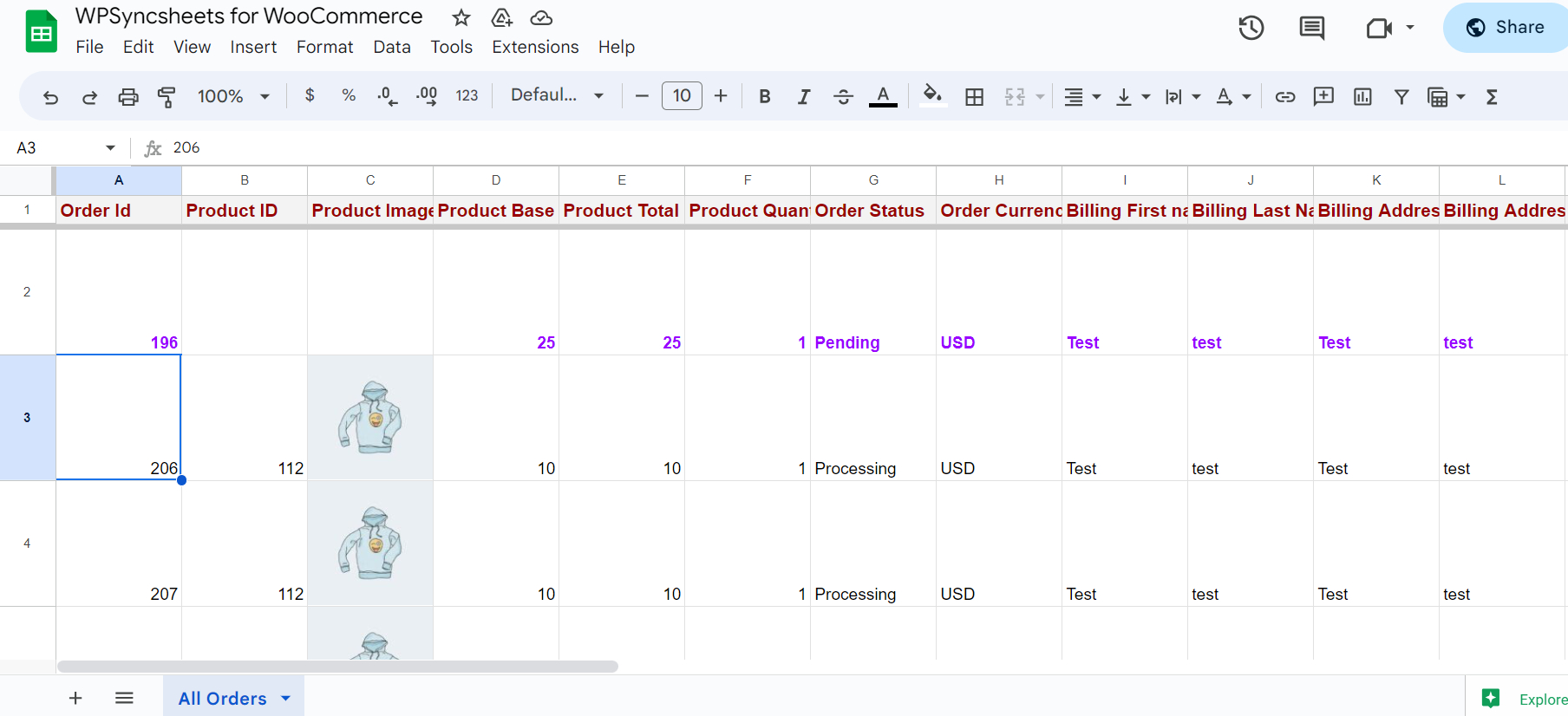The width and height of the screenshot is (1568, 716).
Task: Click the insert link icon
Action: coord(1284,97)
